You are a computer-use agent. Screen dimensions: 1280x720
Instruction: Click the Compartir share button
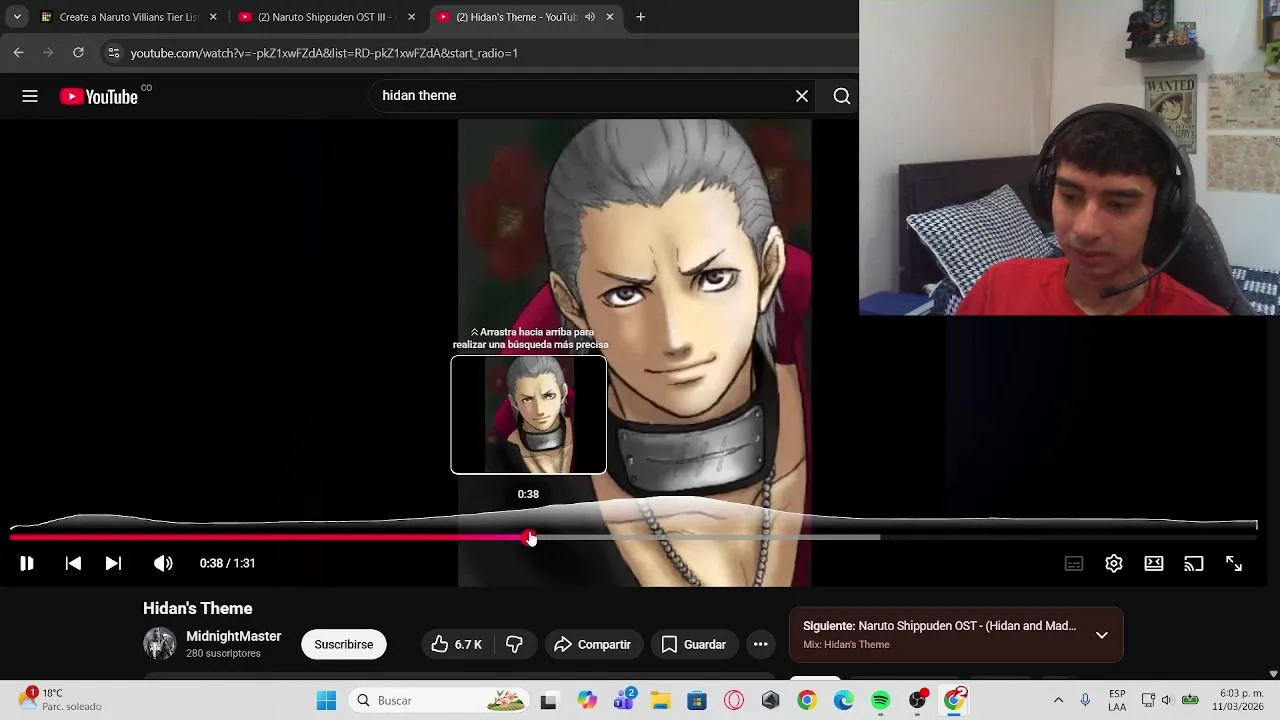point(592,645)
